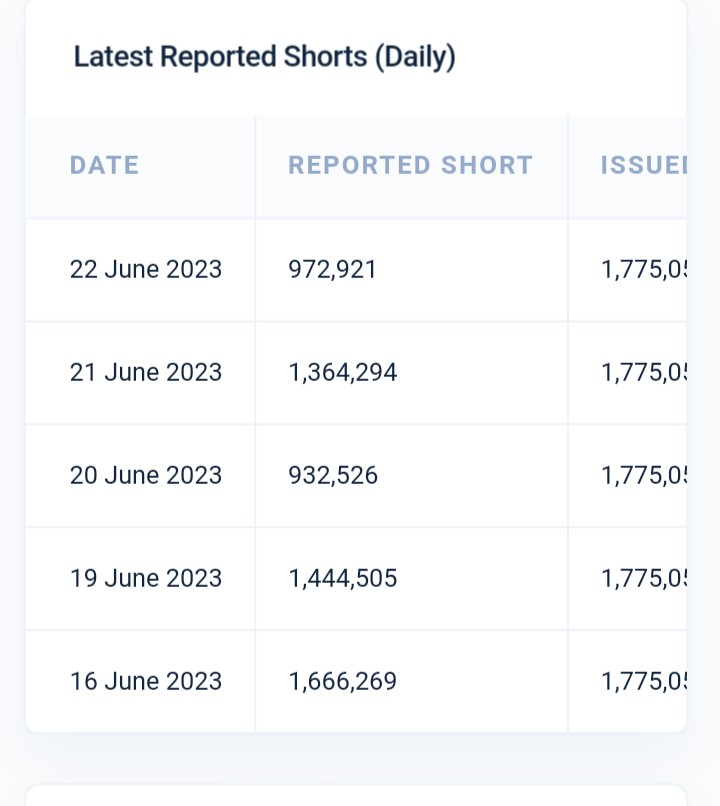Screen dimensions: 720x806
Task: Select the 16 June 2023 date cell
Action: [146, 682]
